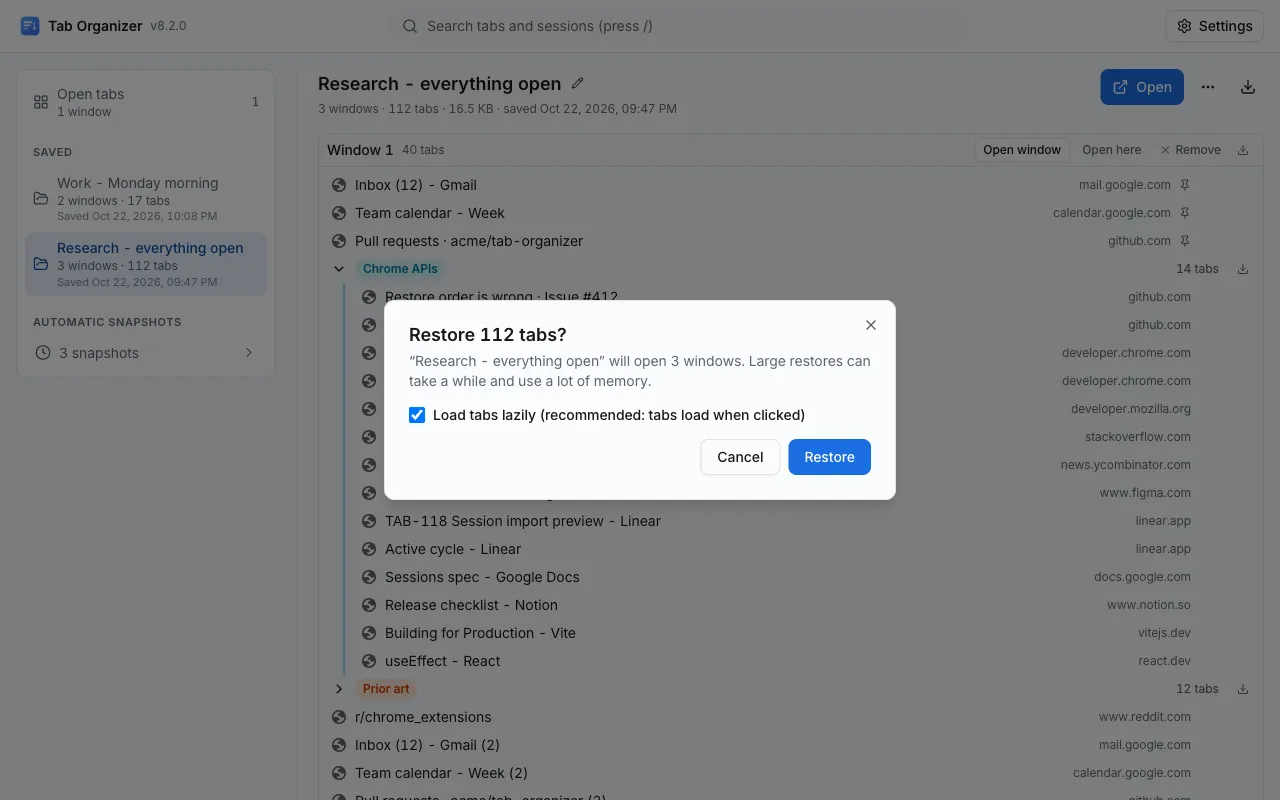Click the www.figma.com domain text
Screen dimensions: 1280x800
[x=1145, y=493]
